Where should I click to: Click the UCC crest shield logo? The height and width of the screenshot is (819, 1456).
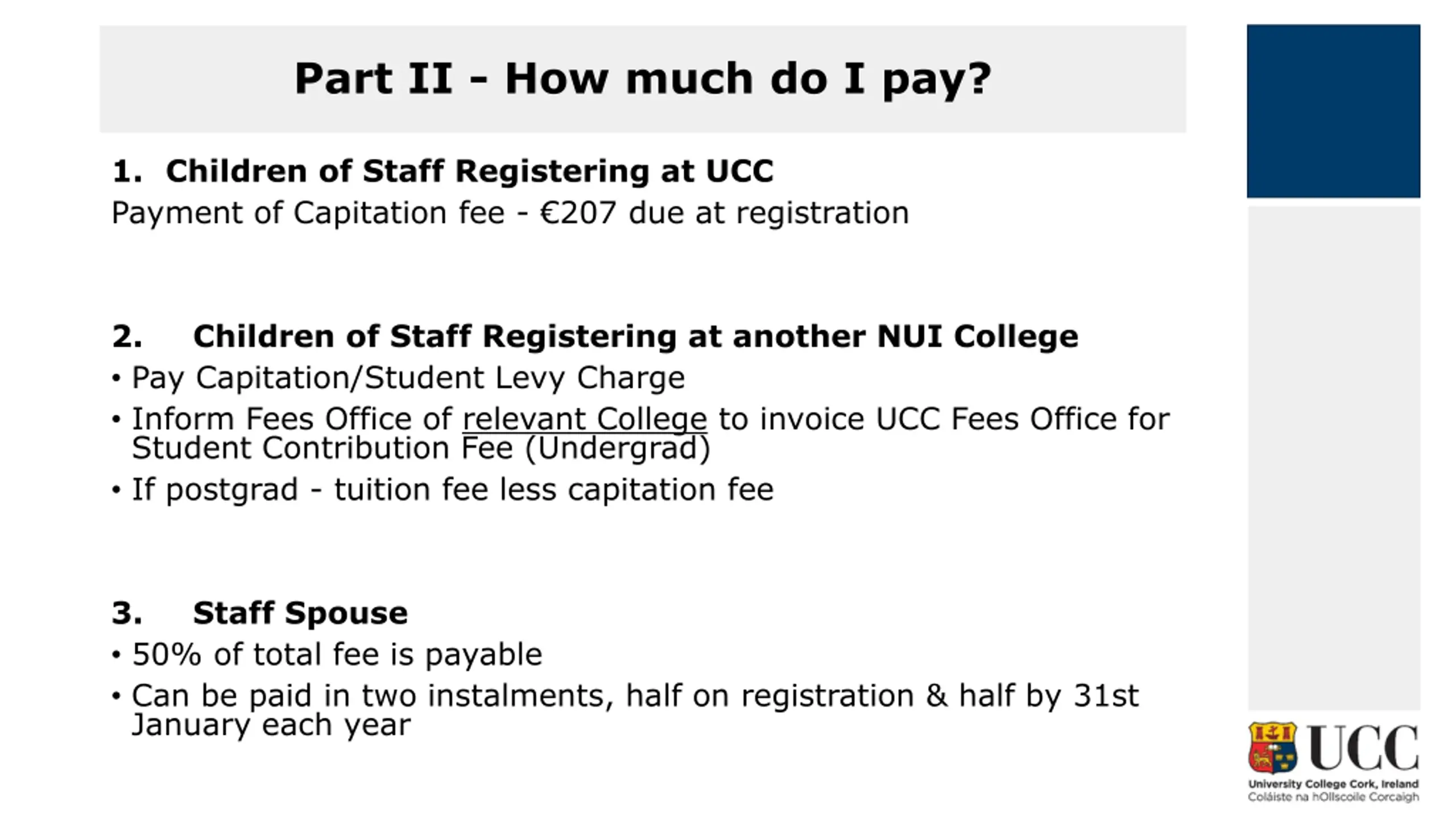pyautogui.click(x=1272, y=747)
